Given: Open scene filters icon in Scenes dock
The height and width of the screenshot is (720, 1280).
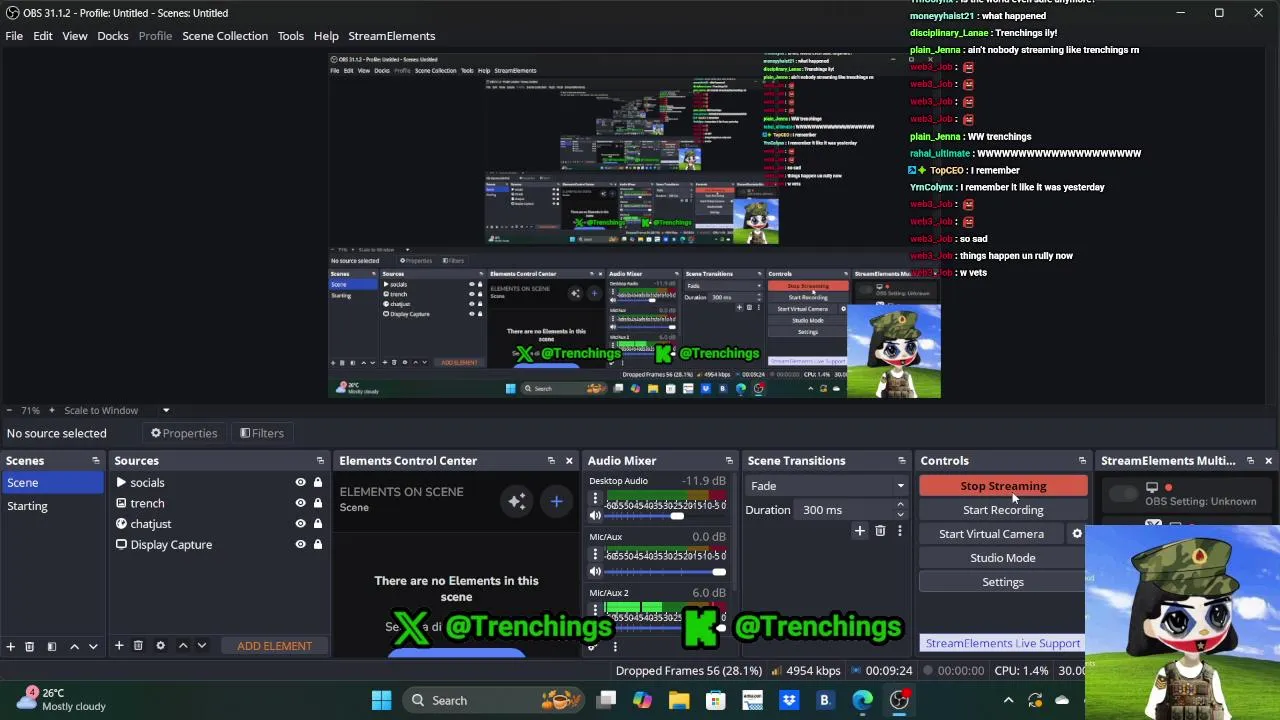Looking at the screenshot, I should tap(51, 646).
